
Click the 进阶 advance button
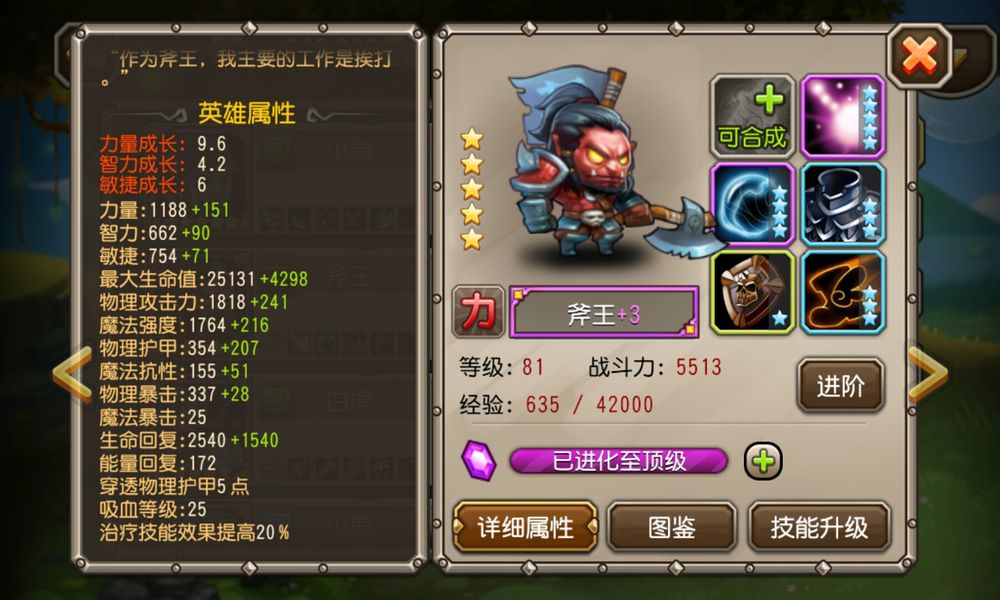tap(841, 386)
